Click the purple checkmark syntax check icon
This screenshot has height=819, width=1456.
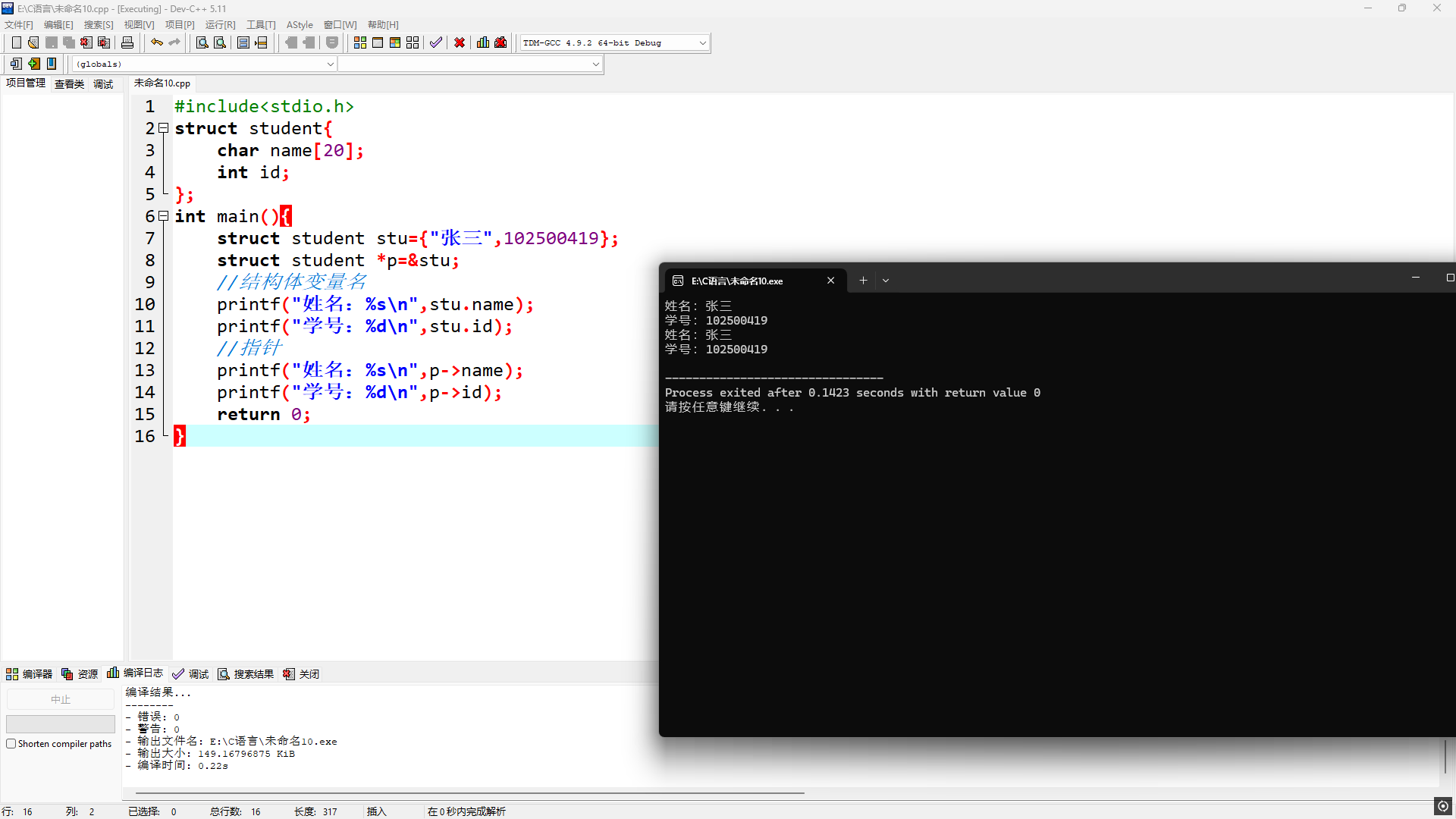(x=436, y=43)
